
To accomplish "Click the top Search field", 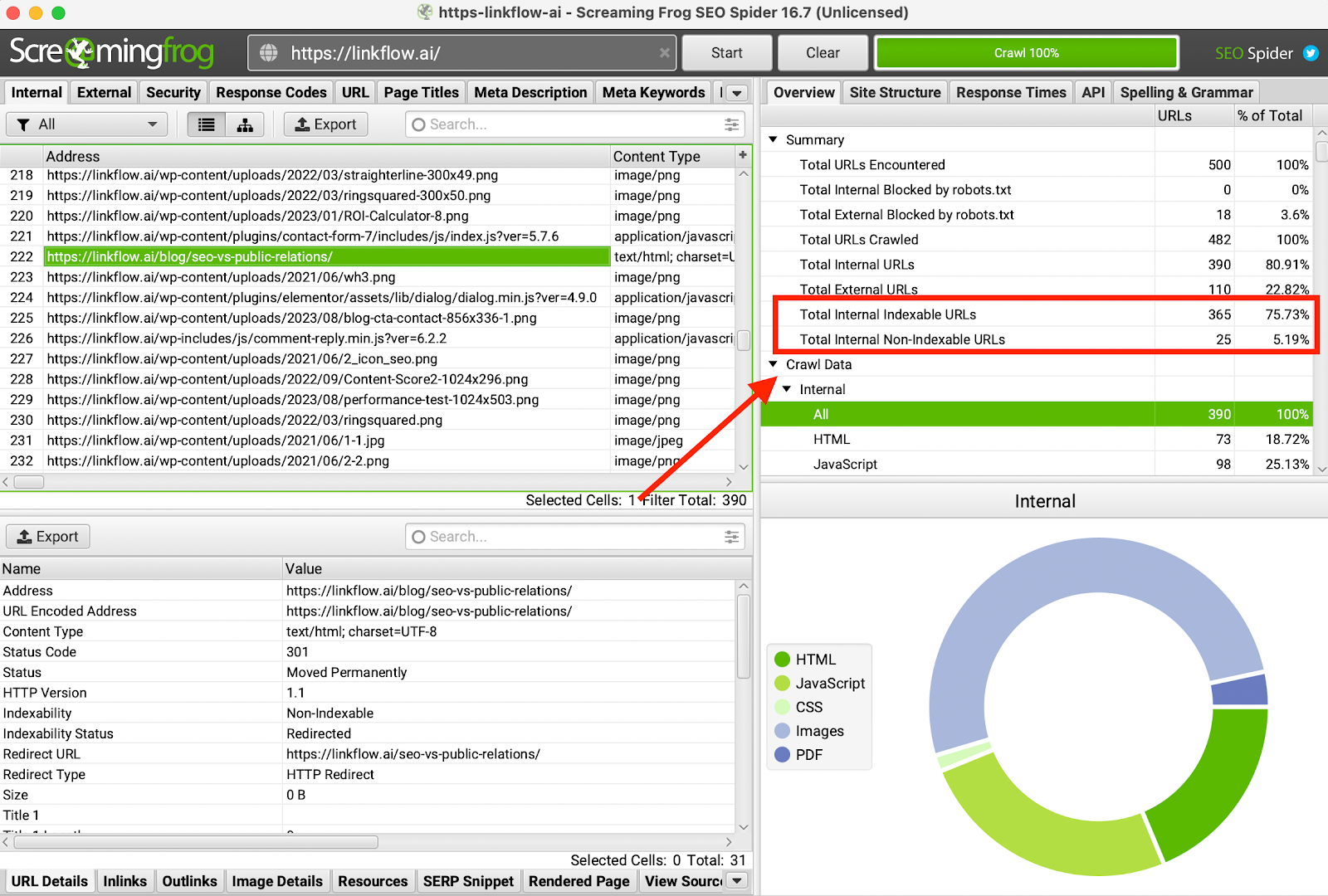I will [x=574, y=124].
